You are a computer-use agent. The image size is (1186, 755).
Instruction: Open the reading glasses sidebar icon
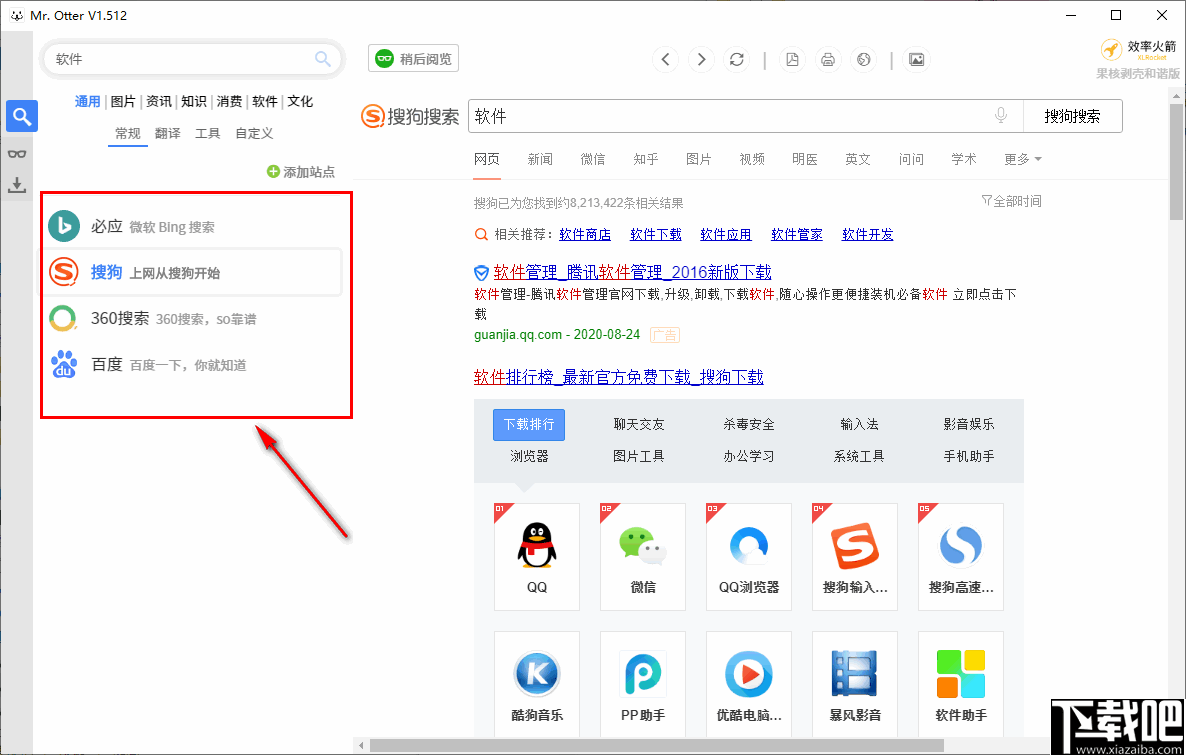17,154
